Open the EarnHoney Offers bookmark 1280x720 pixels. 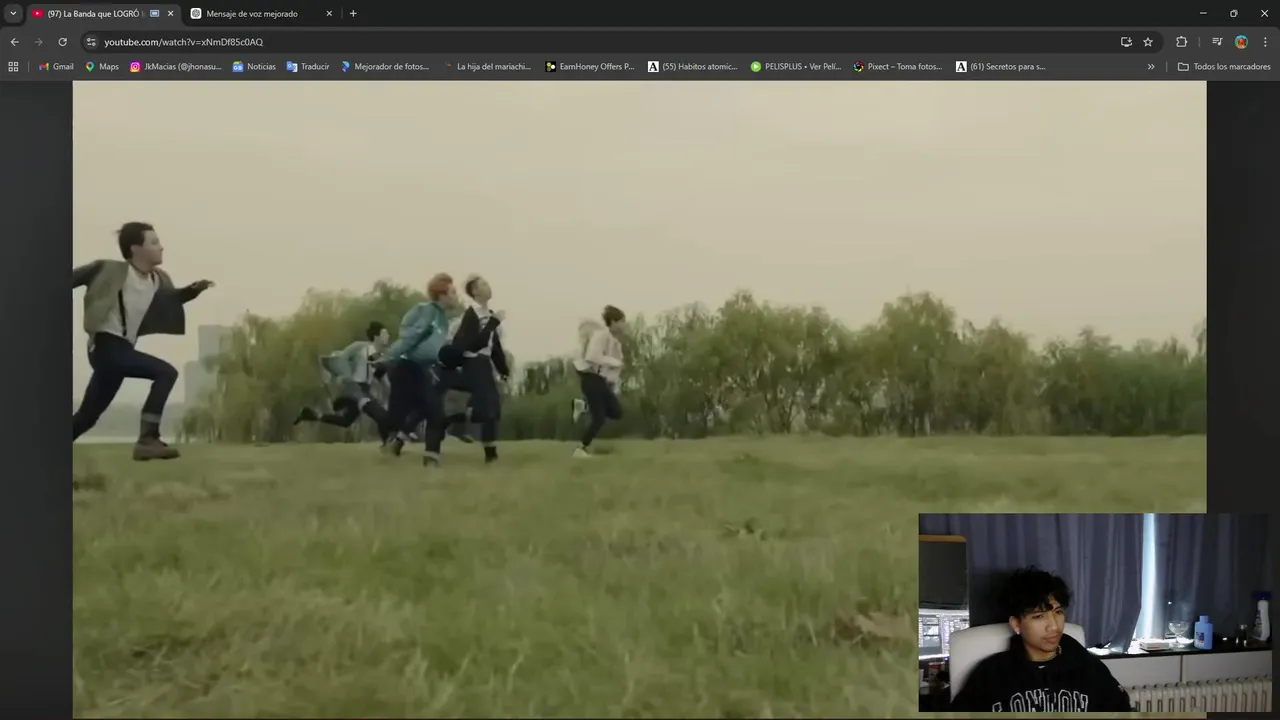[590, 67]
